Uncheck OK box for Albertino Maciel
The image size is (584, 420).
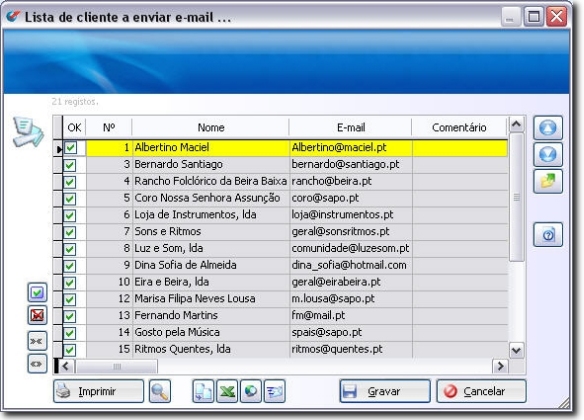pos(70,147)
